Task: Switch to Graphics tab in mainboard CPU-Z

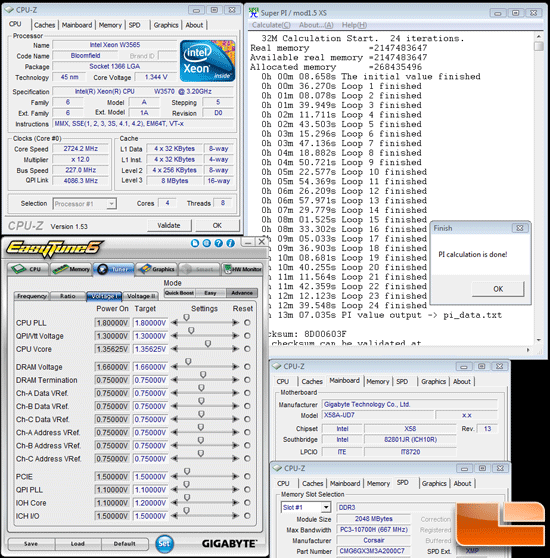Action: click(x=433, y=381)
